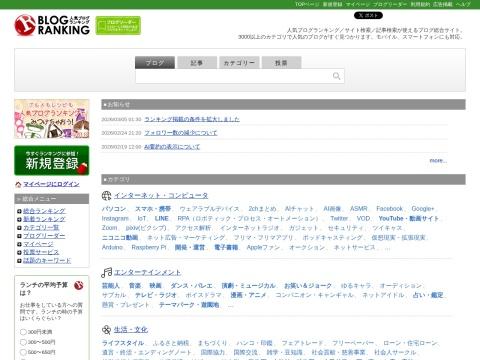Click the red poll icon beside ランチの平均予算
The width and height of the screenshot is (480, 360).
[x=79, y=285]
